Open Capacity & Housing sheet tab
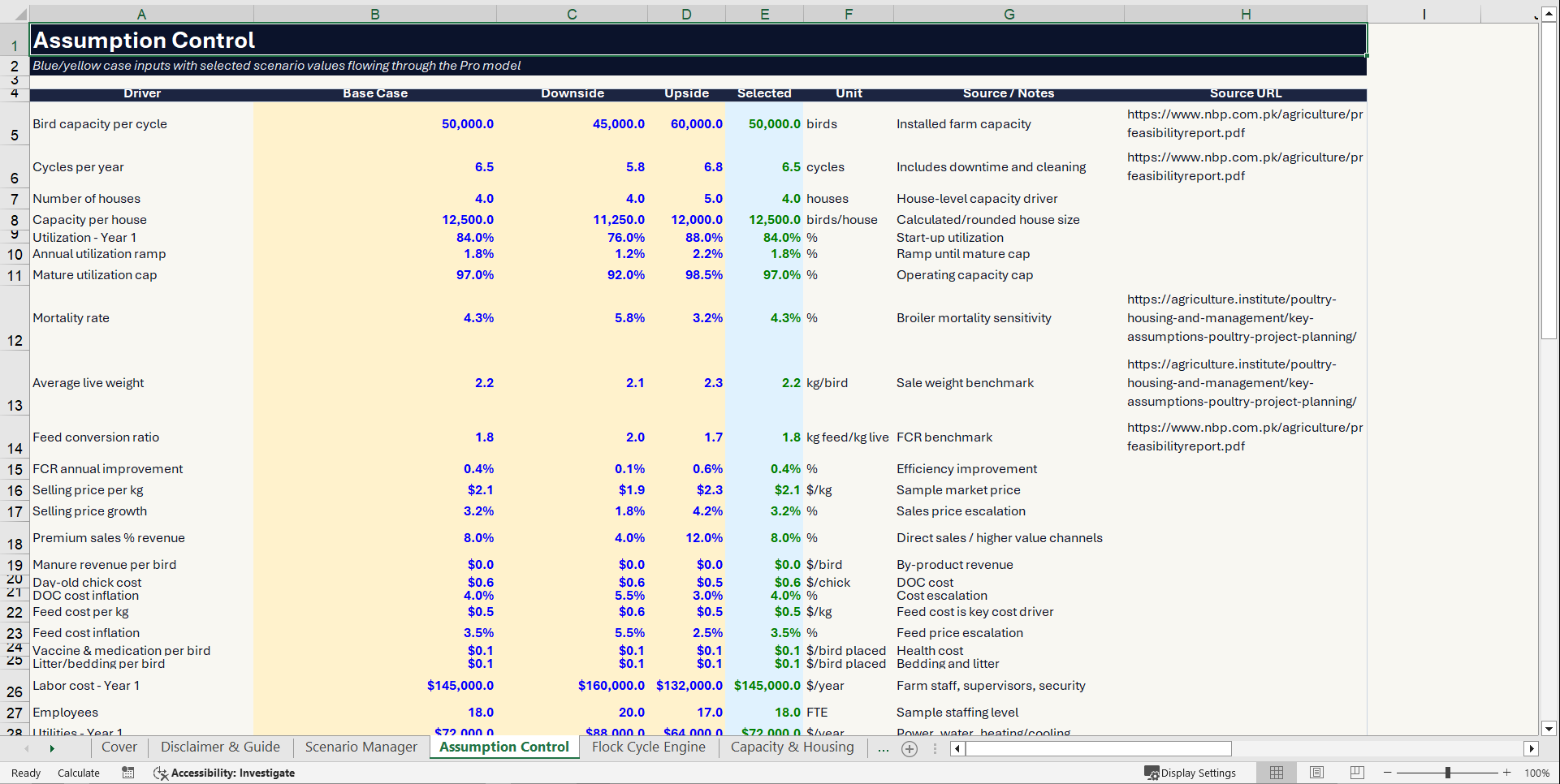This screenshot has width=1560, height=784. (x=792, y=747)
